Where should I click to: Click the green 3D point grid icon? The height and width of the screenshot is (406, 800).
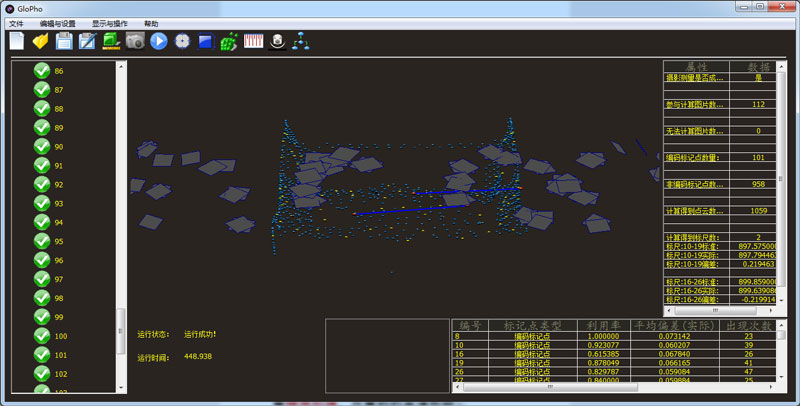[x=229, y=41]
